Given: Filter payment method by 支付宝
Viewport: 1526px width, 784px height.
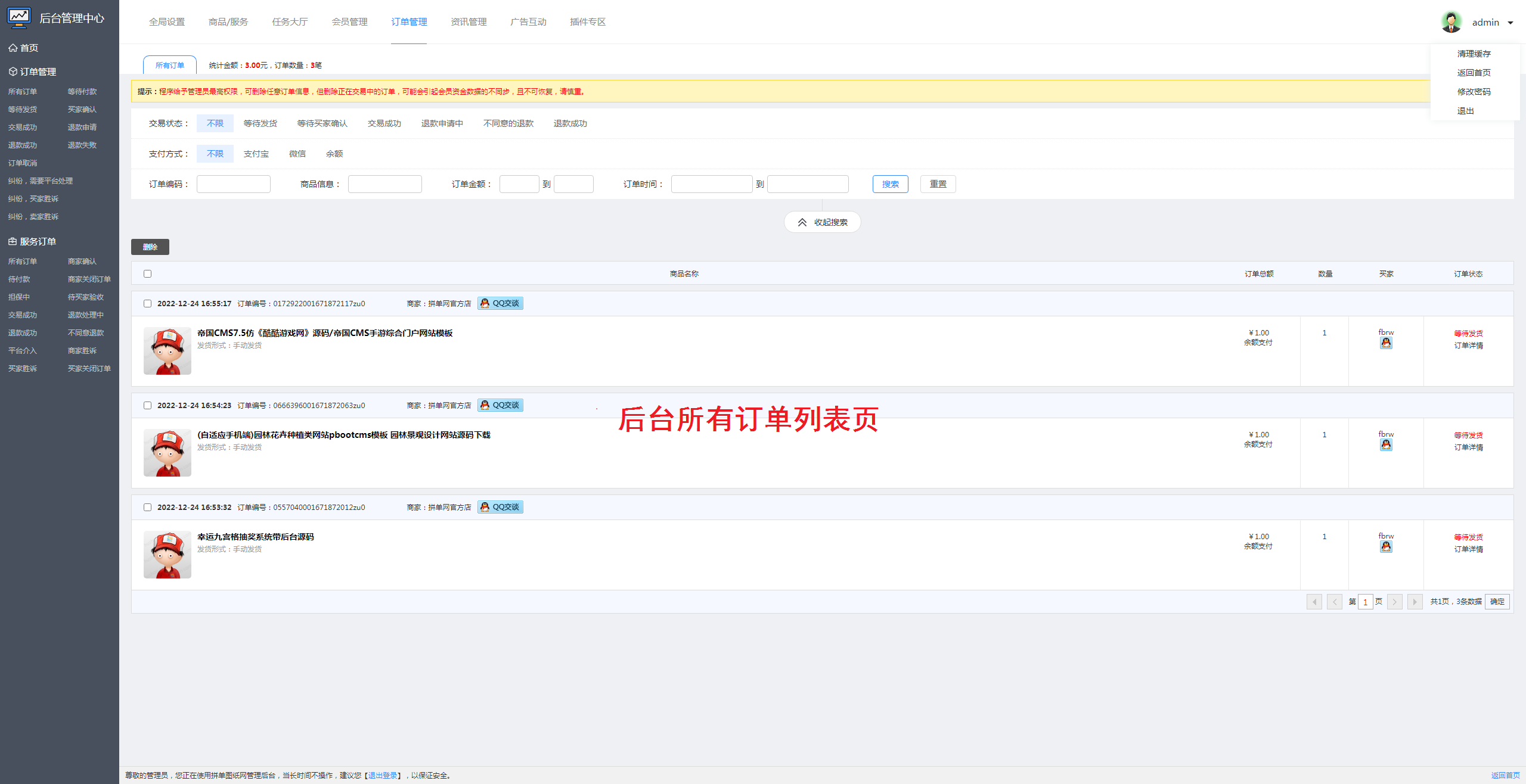Looking at the screenshot, I should point(256,154).
